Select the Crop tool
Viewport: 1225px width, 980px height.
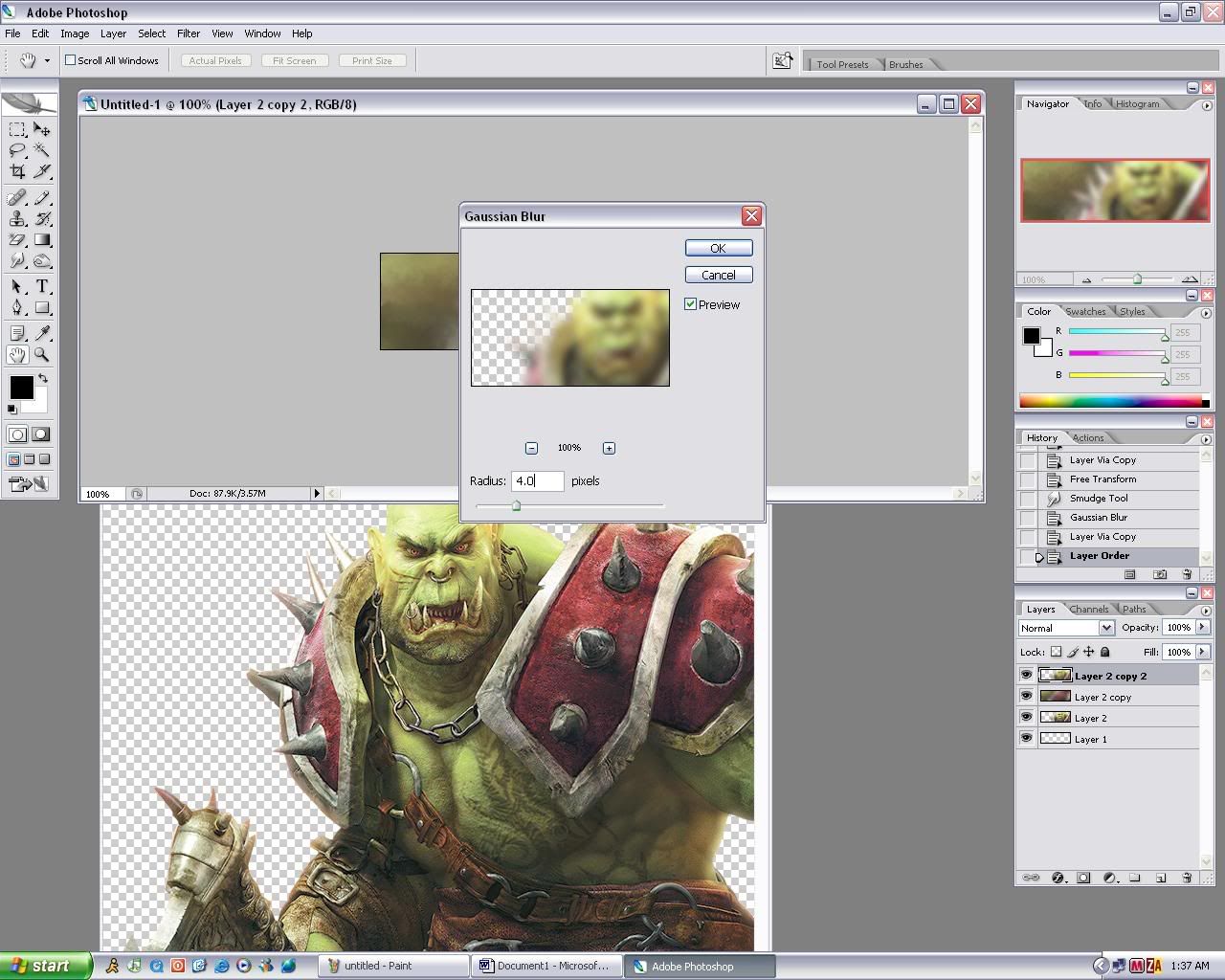pyautogui.click(x=17, y=172)
